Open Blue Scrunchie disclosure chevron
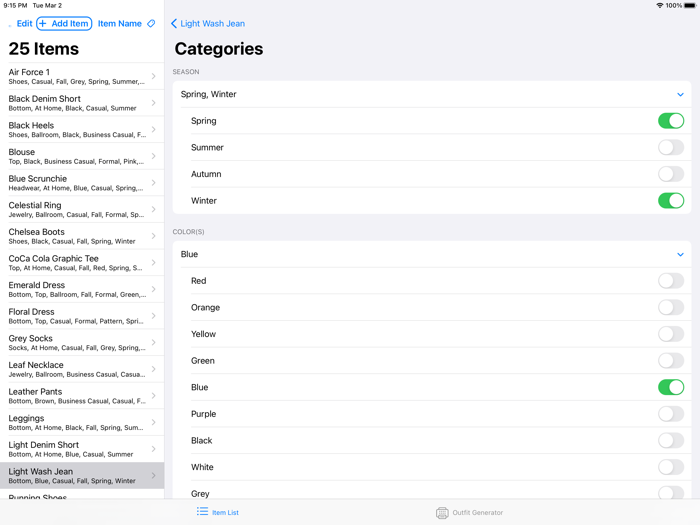 [154, 183]
